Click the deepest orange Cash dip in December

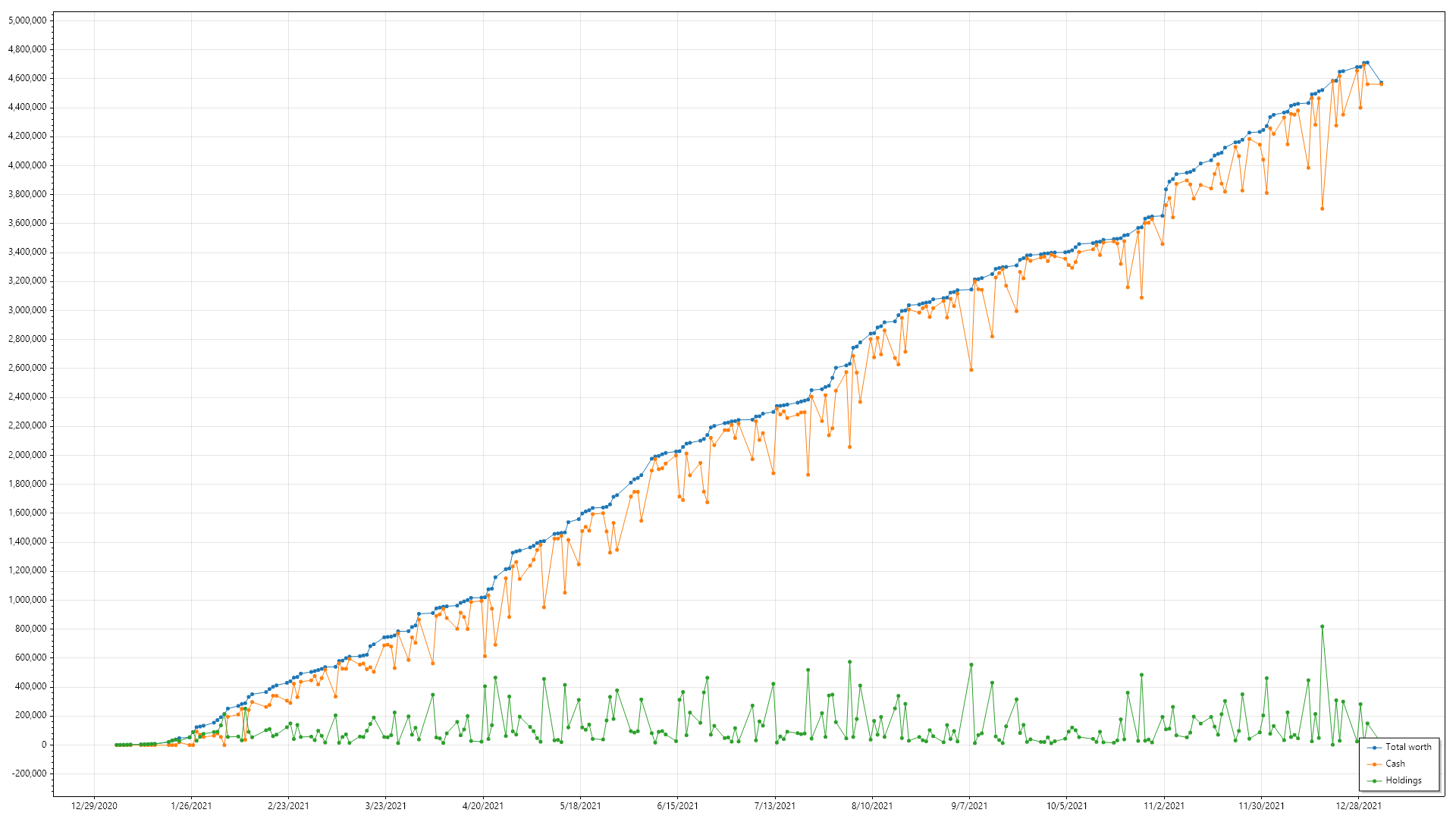tap(1322, 209)
